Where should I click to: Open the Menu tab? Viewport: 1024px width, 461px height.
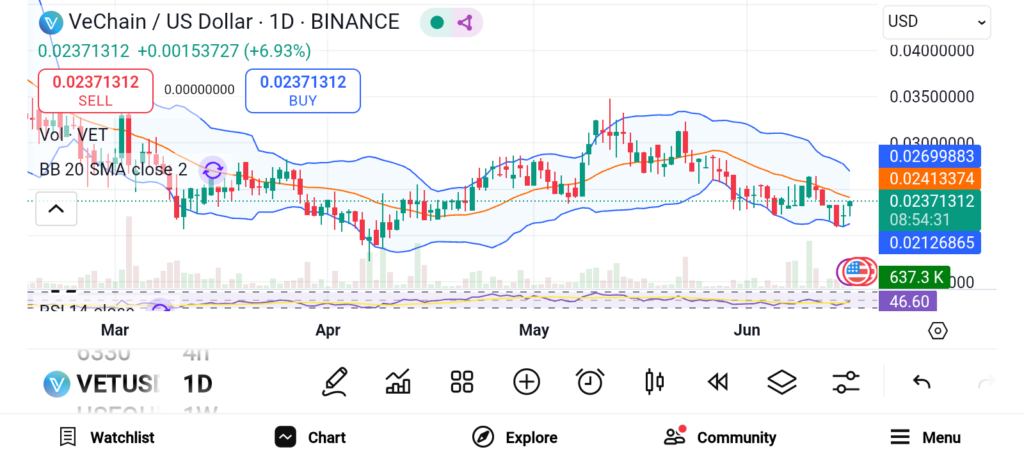point(925,437)
